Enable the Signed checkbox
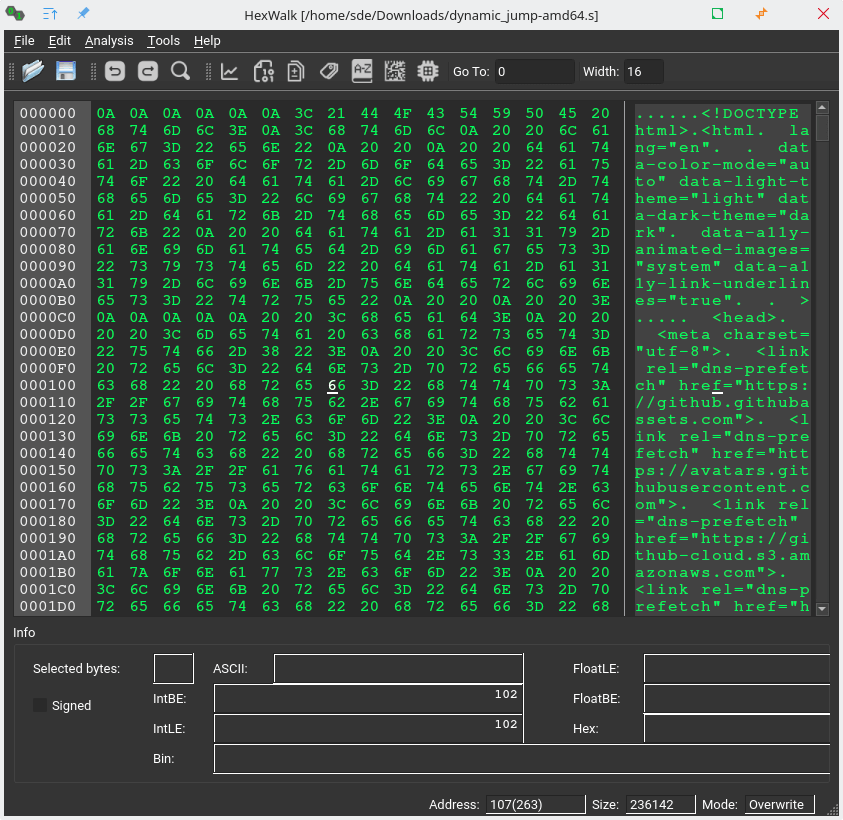The width and height of the screenshot is (843, 820). click(39, 705)
